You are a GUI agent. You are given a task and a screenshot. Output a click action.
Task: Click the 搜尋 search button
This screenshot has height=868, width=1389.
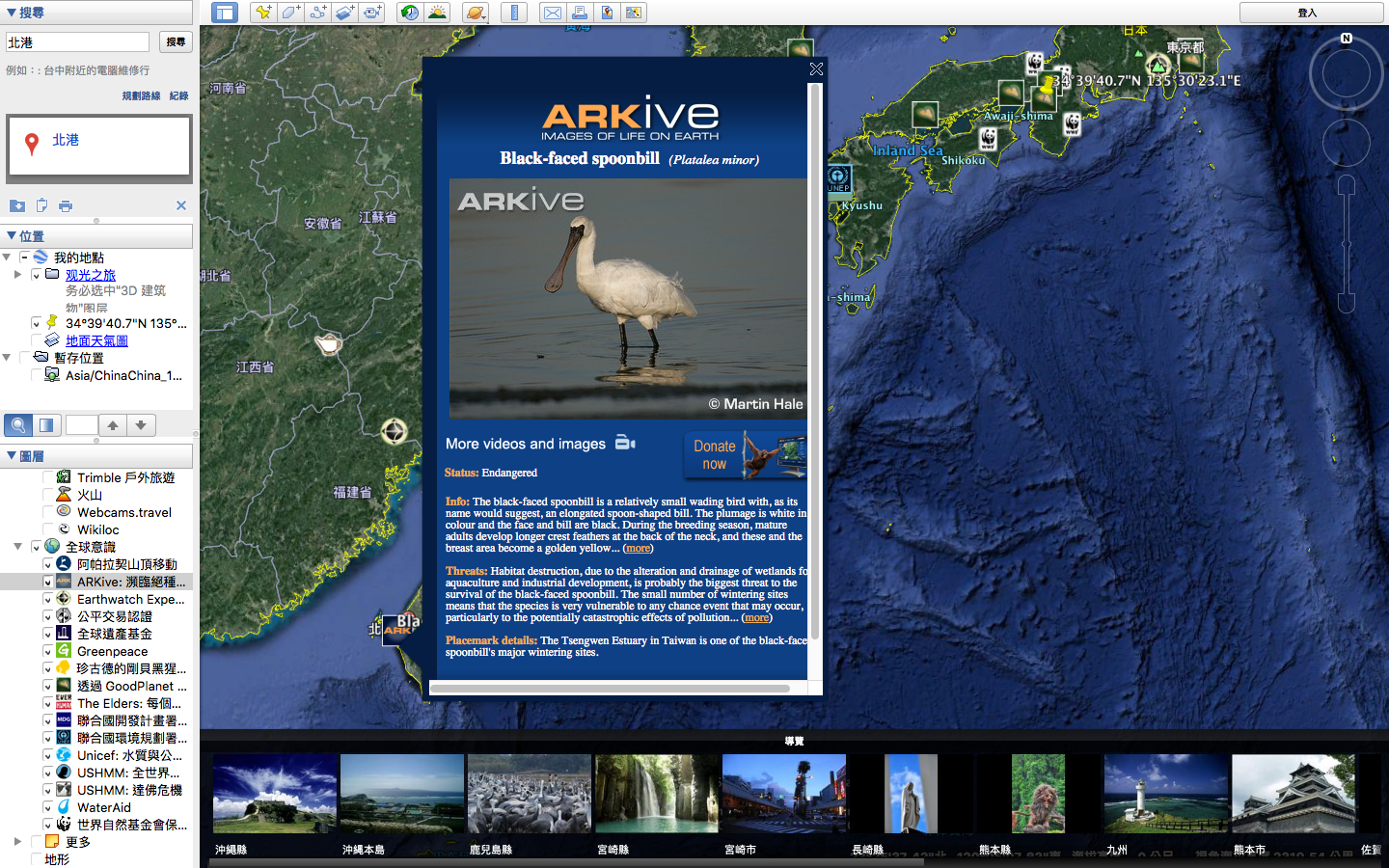coord(176,42)
